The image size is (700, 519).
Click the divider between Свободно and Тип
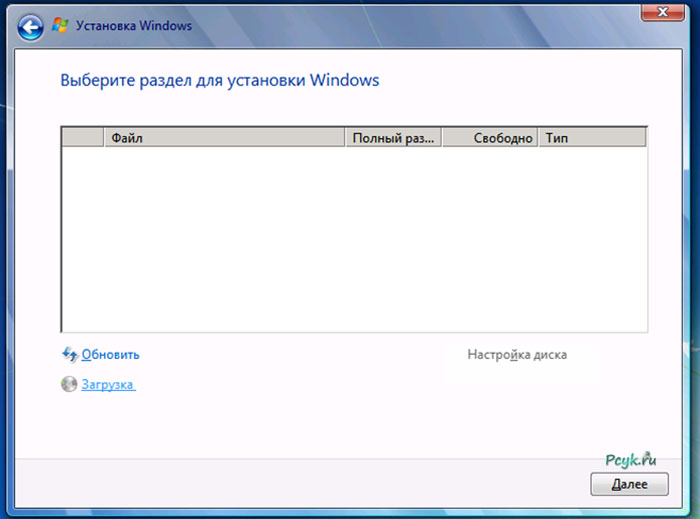point(538,138)
